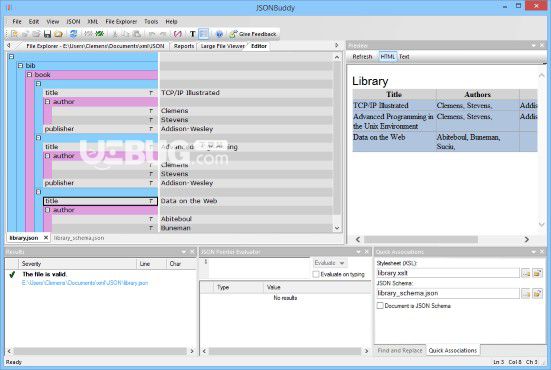Select the library_schema.json document tab
Viewport: 551px width, 370px height.
point(79,238)
